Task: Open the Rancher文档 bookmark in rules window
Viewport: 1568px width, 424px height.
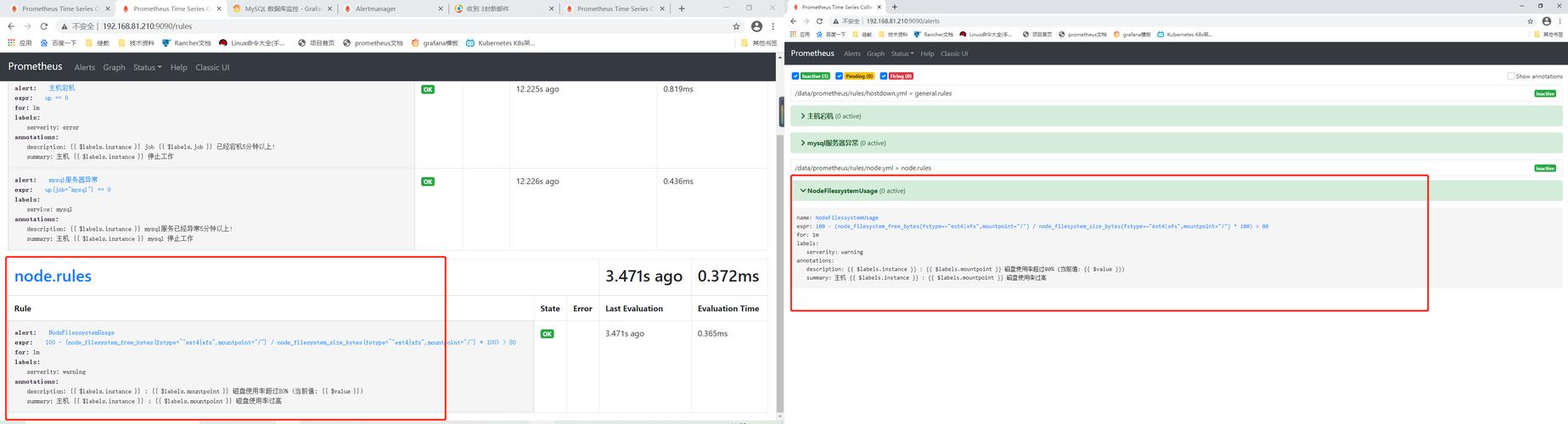Action: 187,42
